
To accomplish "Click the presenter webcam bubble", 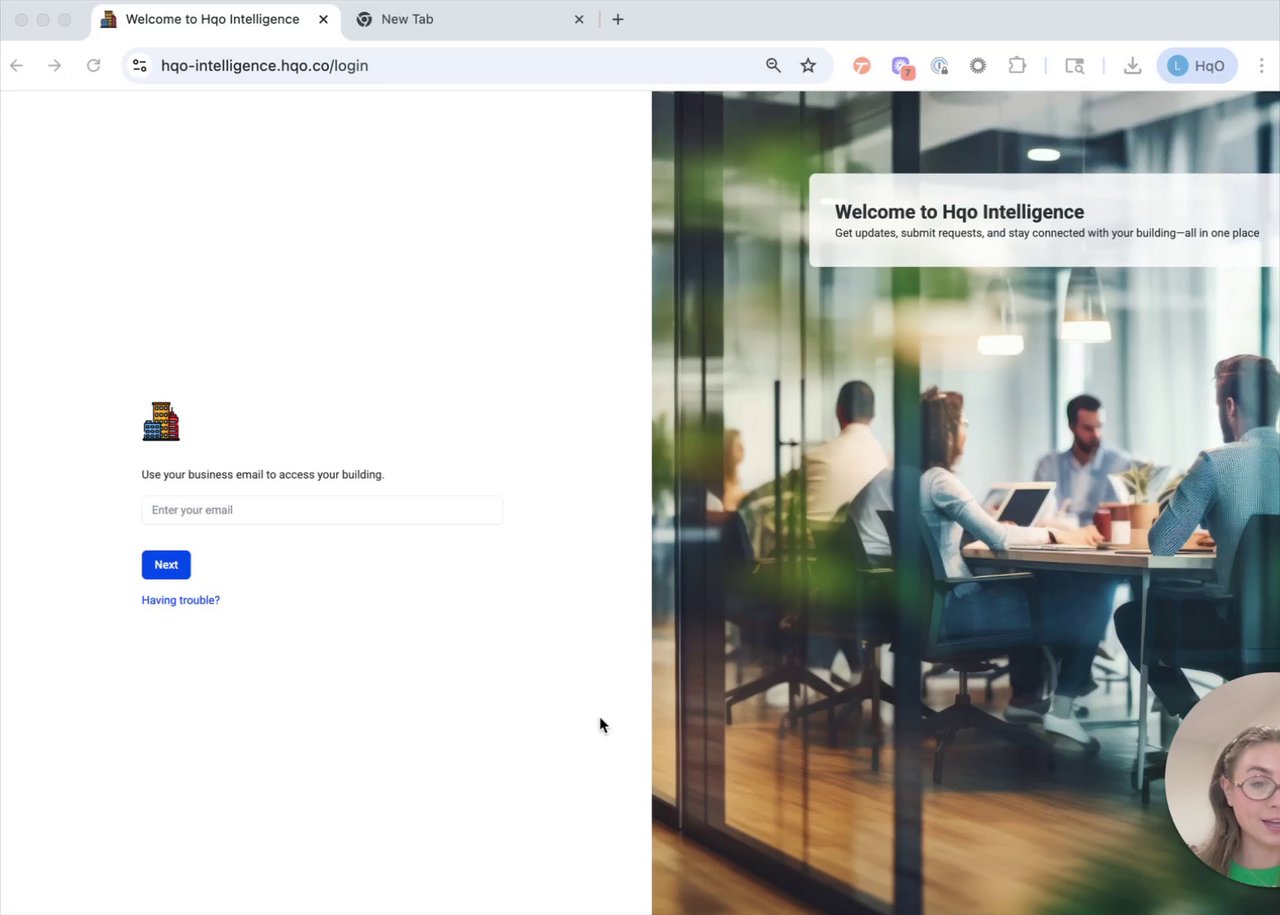I will tap(1223, 779).
